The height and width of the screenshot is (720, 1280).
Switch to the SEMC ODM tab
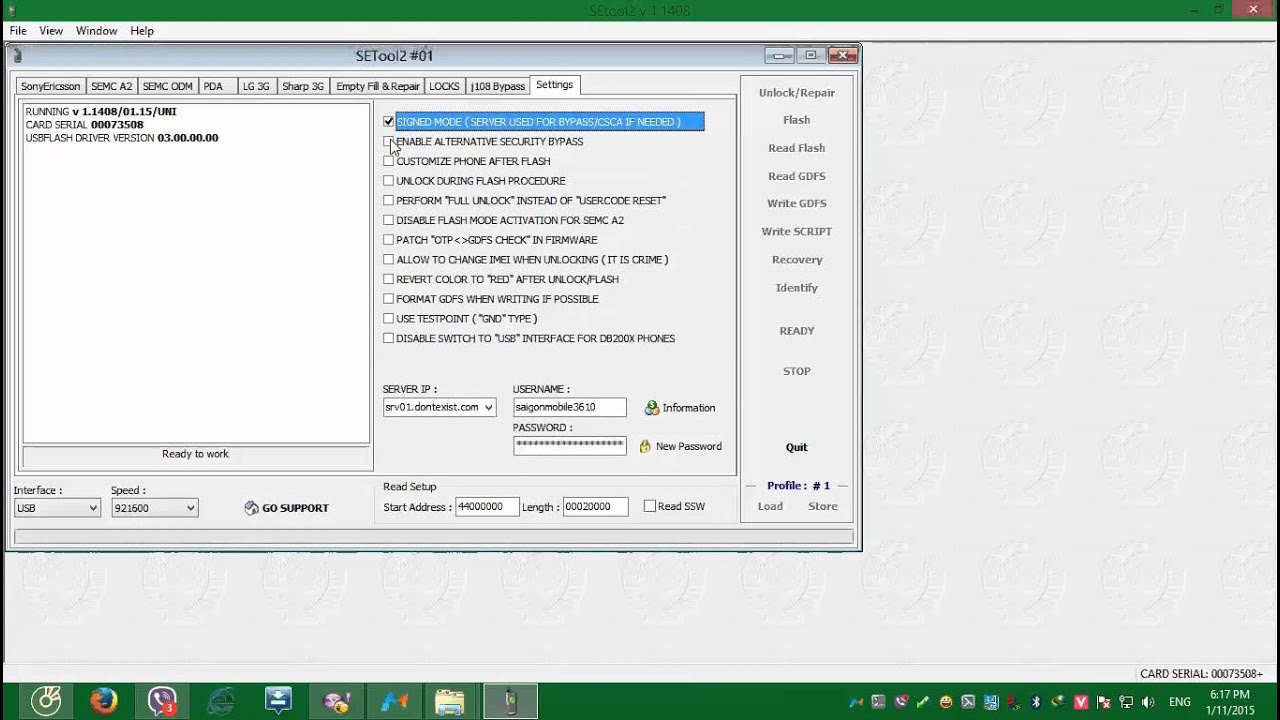pos(167,86)
